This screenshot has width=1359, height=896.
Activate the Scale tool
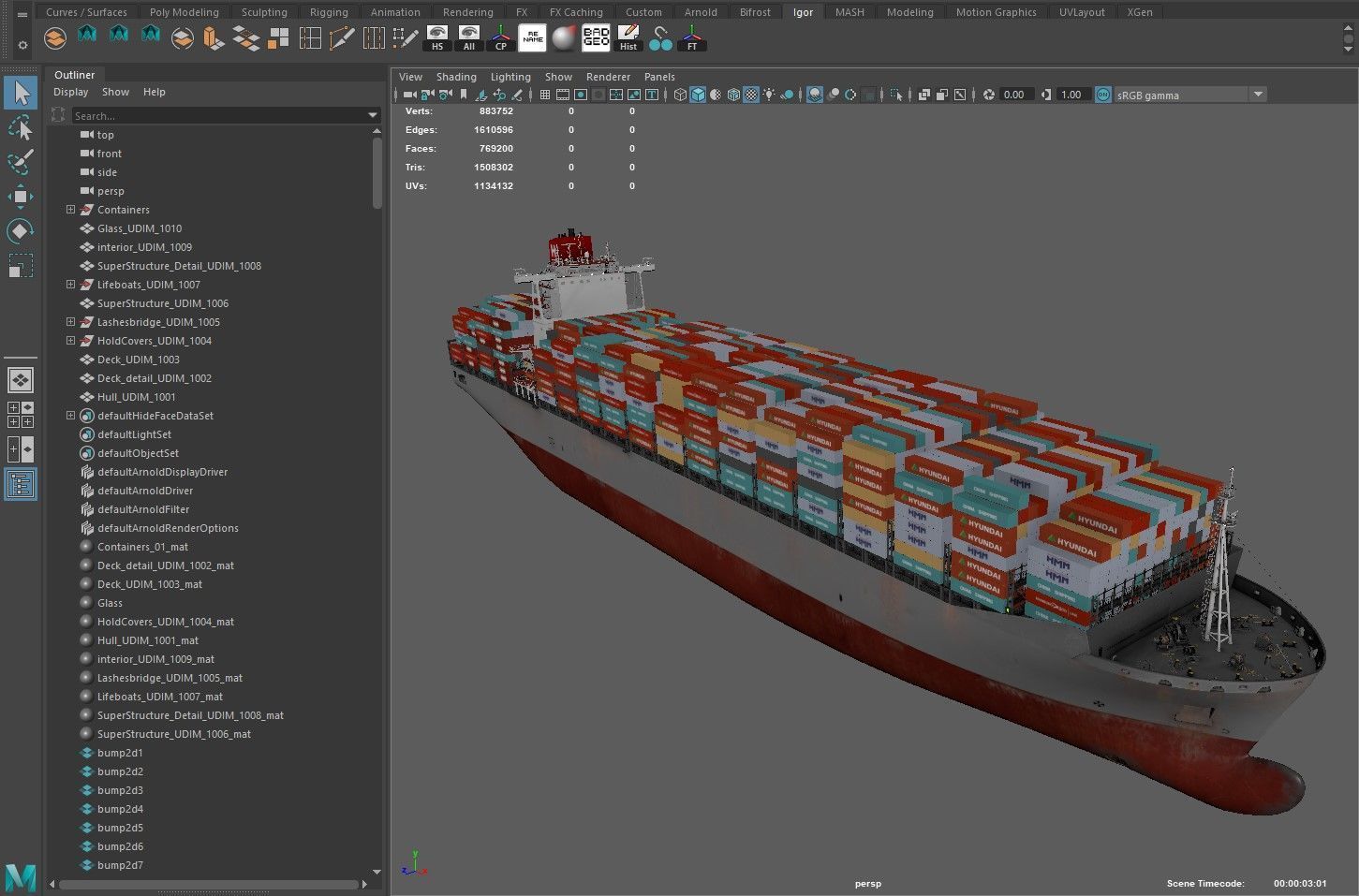point(21,265)
